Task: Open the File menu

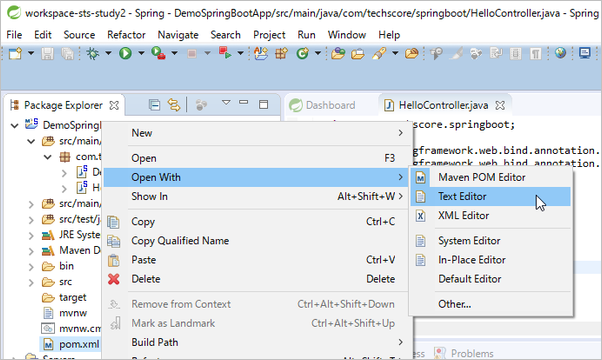Action: [x=14, y=35]
